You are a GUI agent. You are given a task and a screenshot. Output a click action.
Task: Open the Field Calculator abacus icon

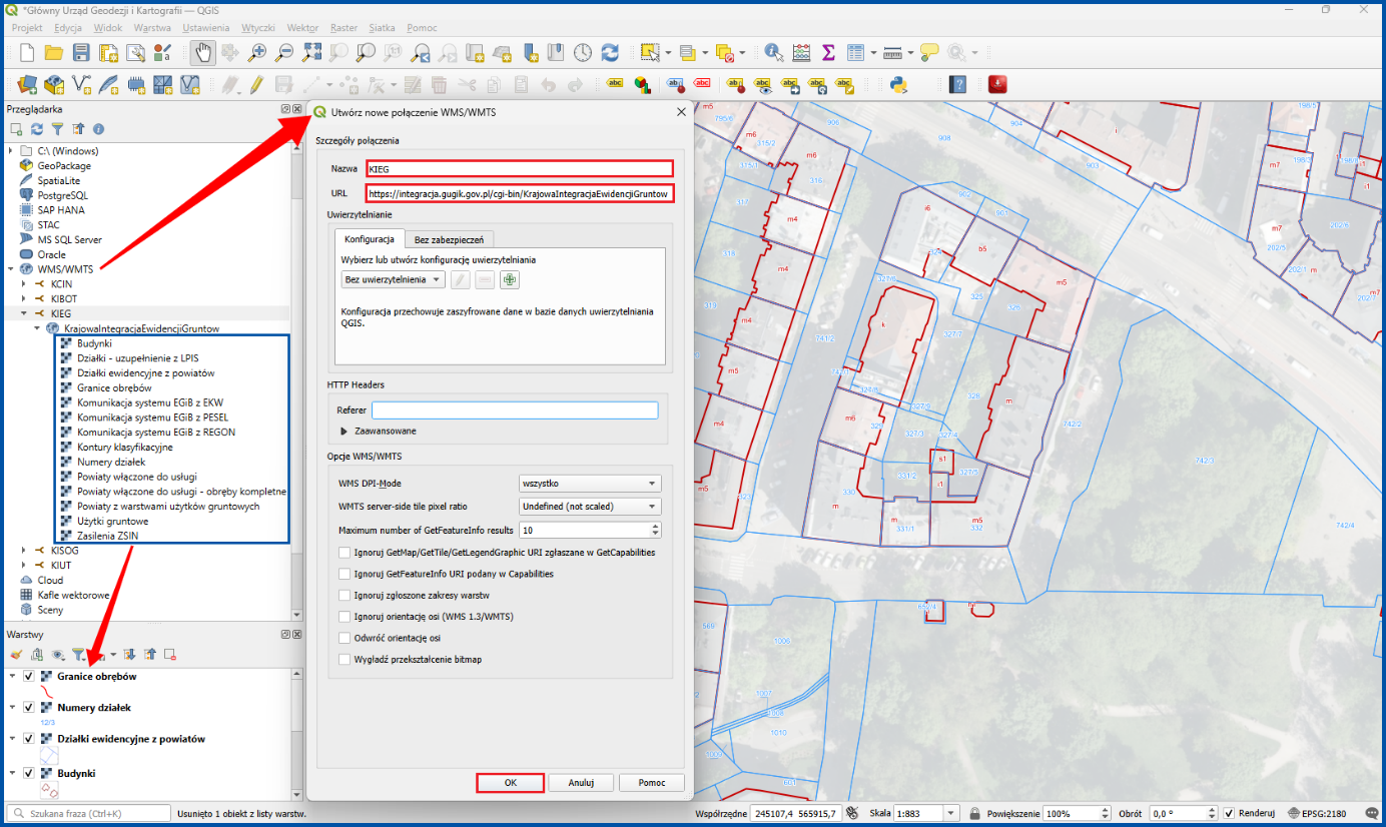(x=801, y=52)
